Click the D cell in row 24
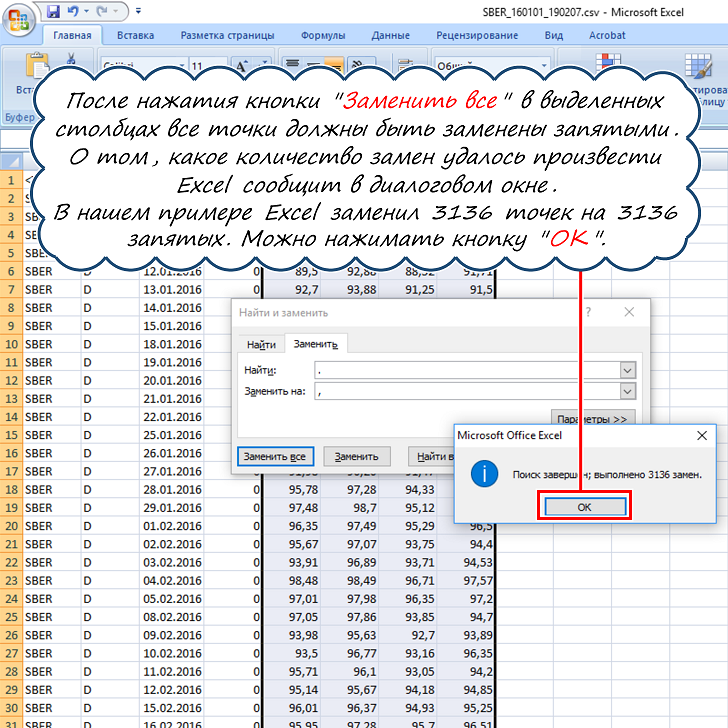728x728 pixels. pyautogui.click(x=110, y=599)
